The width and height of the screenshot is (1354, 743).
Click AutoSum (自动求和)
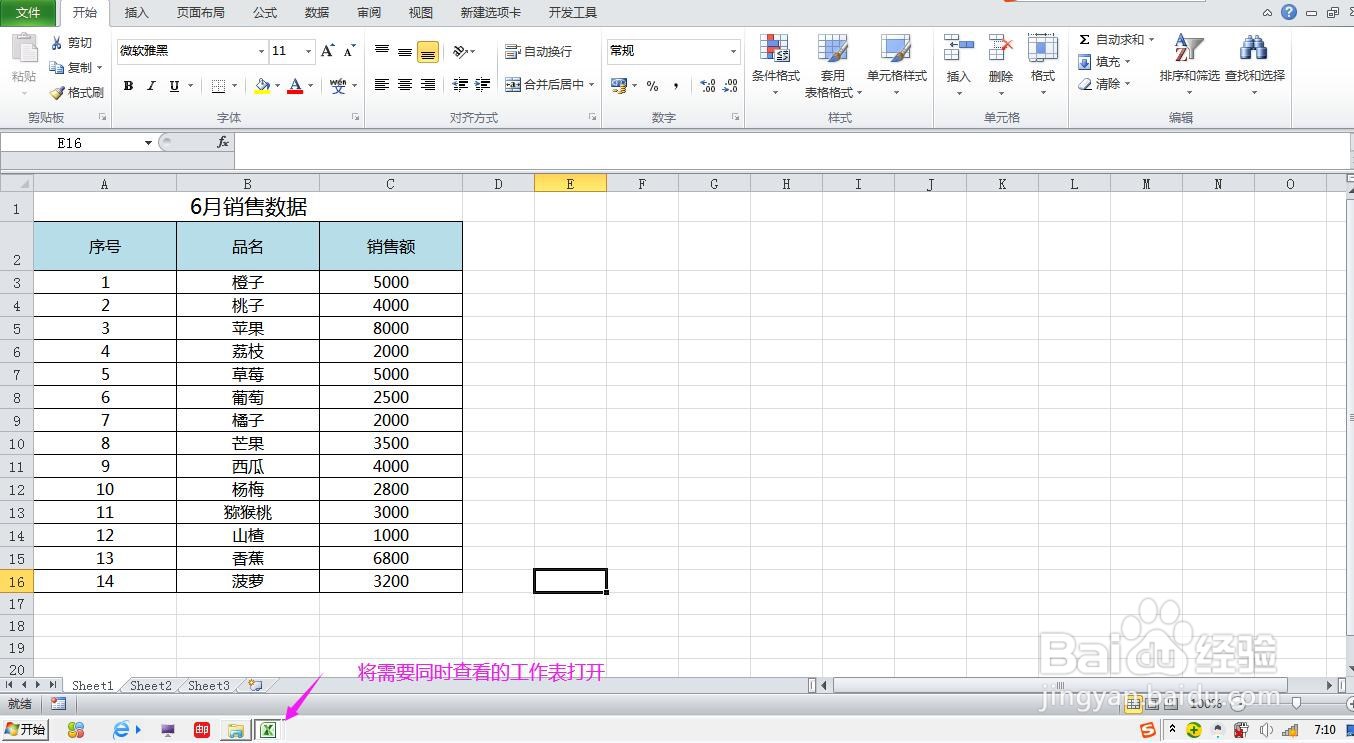click(1116, 40)
